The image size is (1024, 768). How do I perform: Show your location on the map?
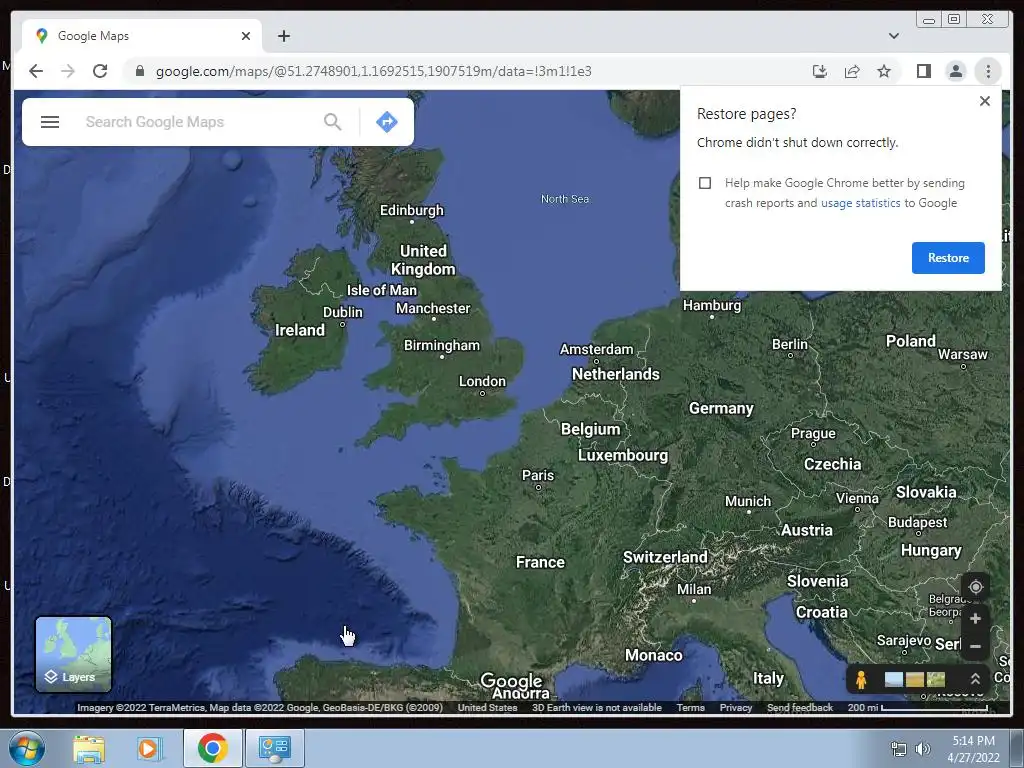coord(976,587)
